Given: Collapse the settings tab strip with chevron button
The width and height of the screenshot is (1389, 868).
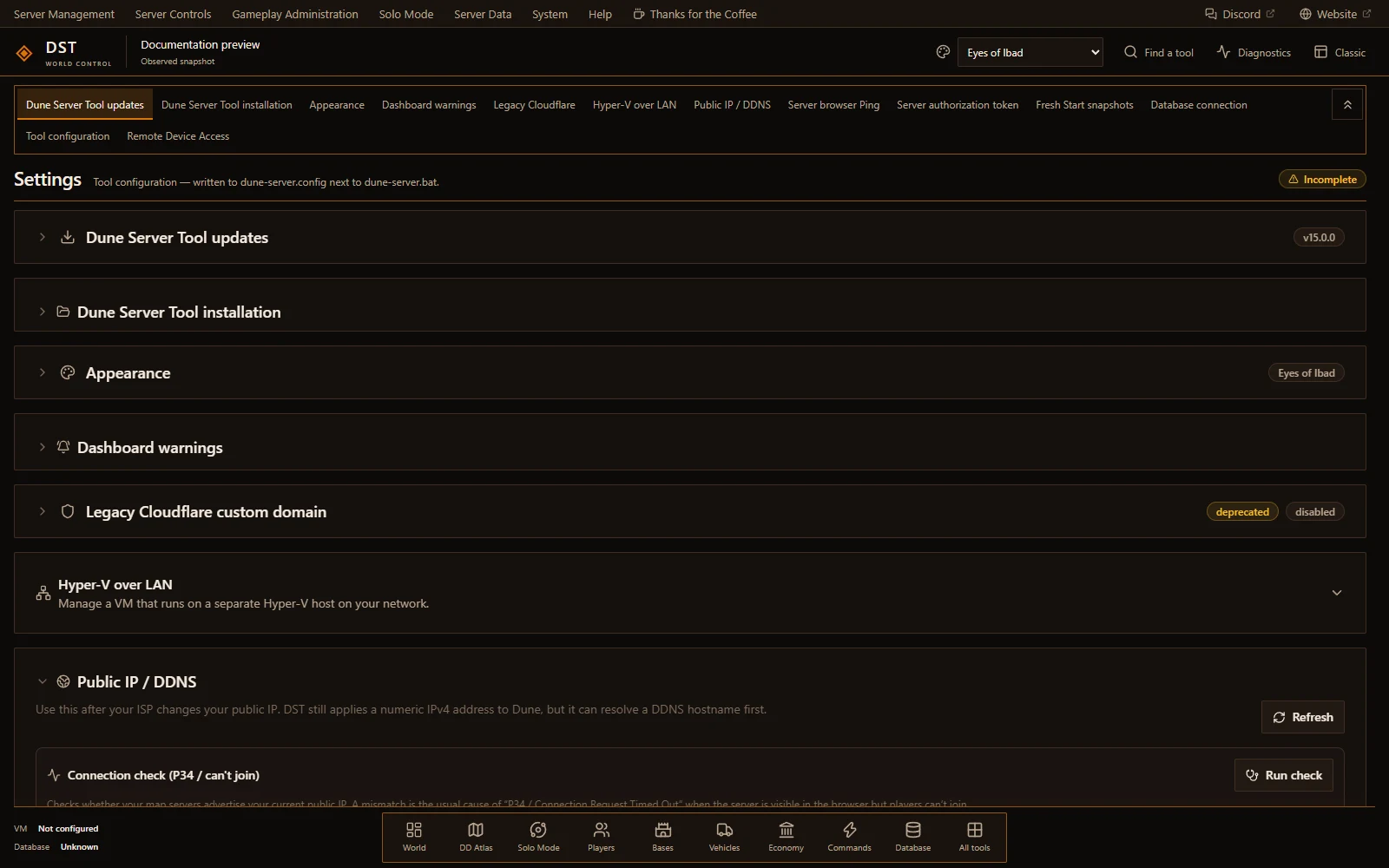Looking at the screenshot, I should [1347, 105].
